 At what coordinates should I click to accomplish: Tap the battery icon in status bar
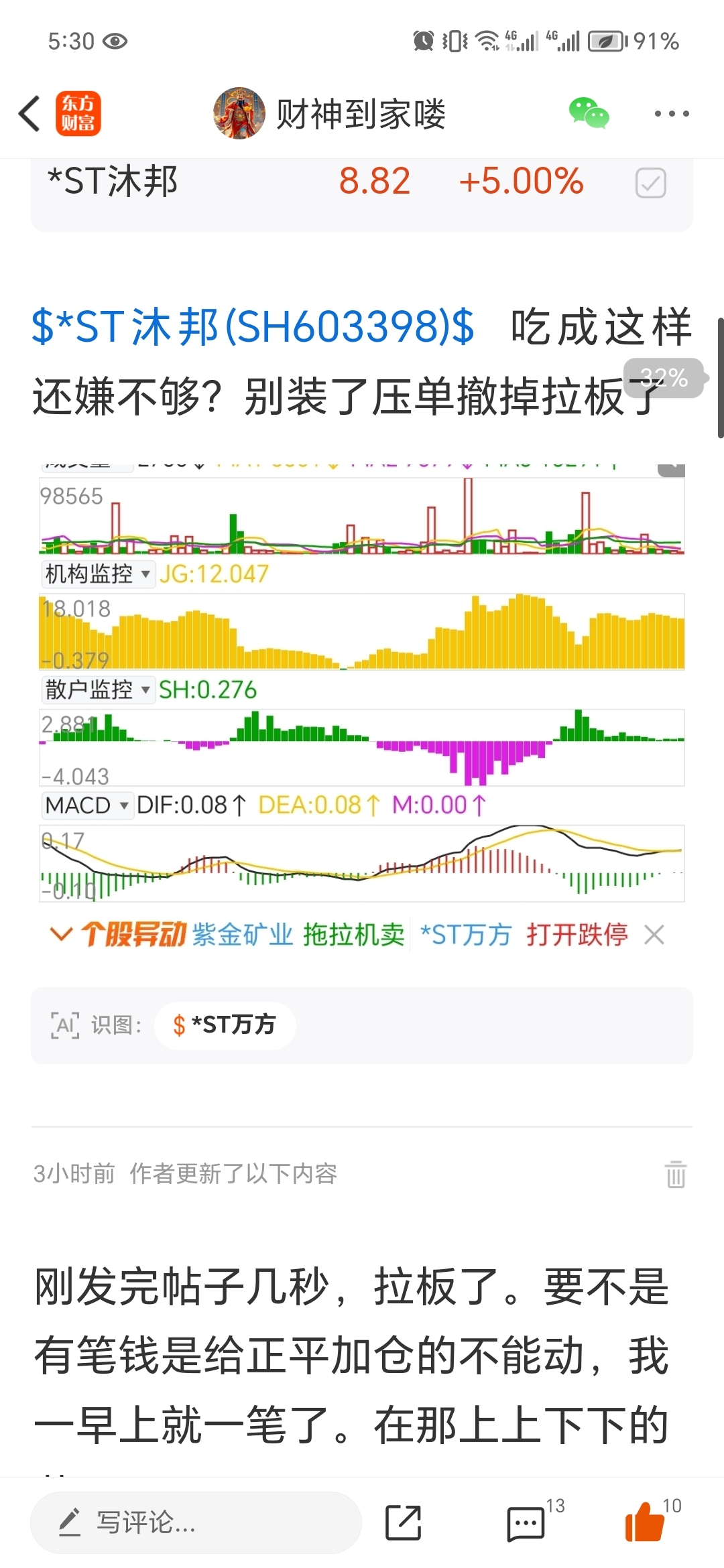pos(607,42)
